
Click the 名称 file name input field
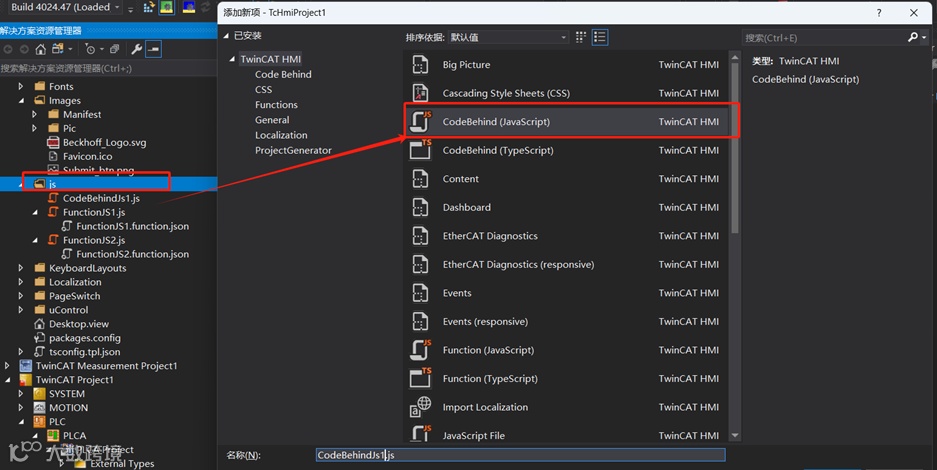pyautogui.click(x=520, y=455)
